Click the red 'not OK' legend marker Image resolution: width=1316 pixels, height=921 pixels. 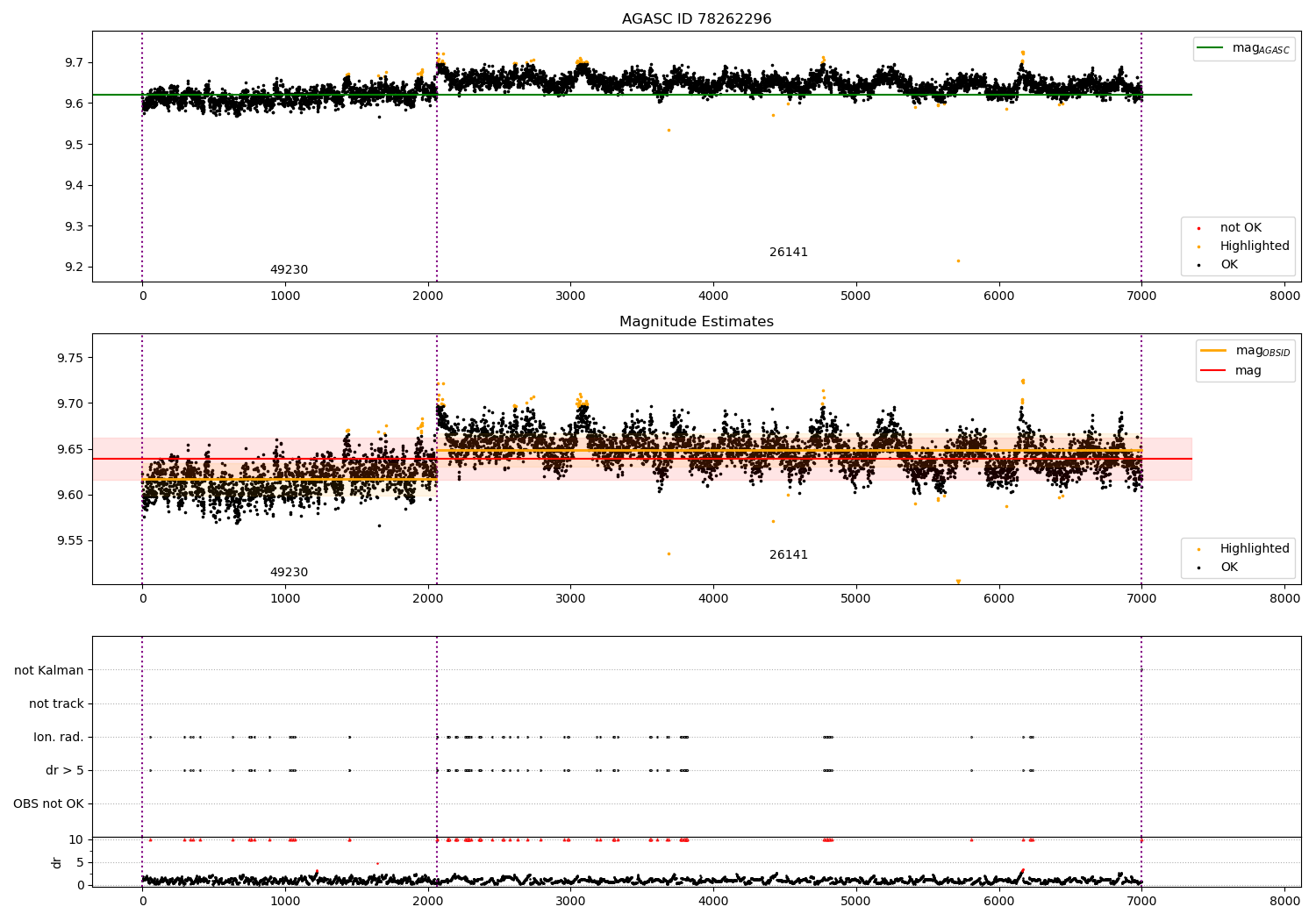[x=1198, y=228]
